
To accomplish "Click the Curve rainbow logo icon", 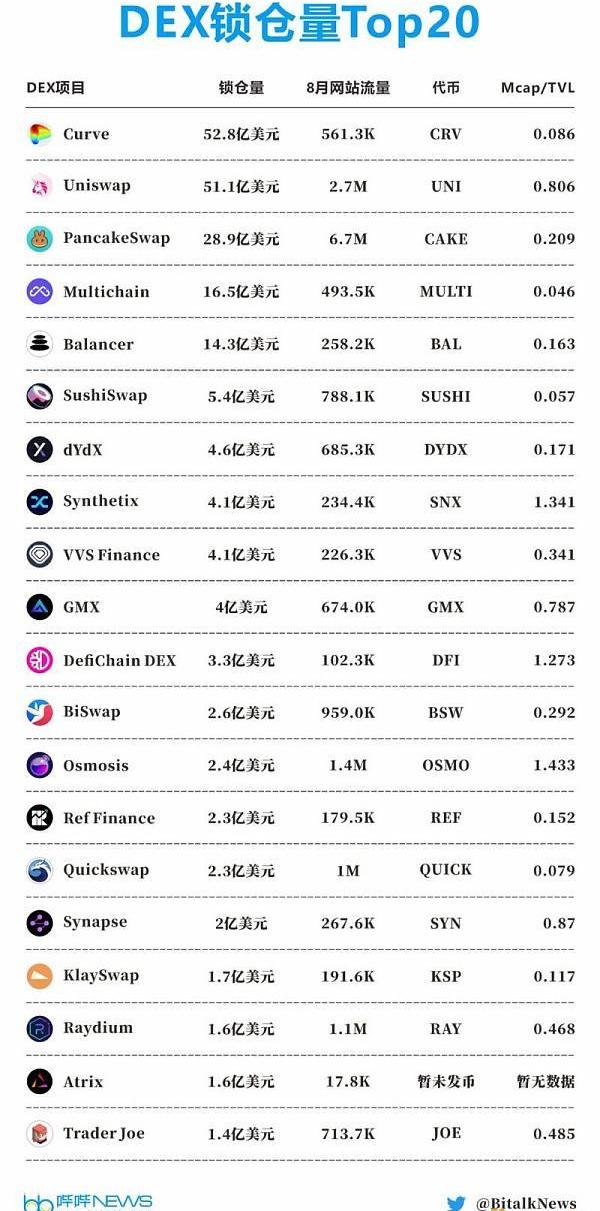I will [x=40, y=135].
